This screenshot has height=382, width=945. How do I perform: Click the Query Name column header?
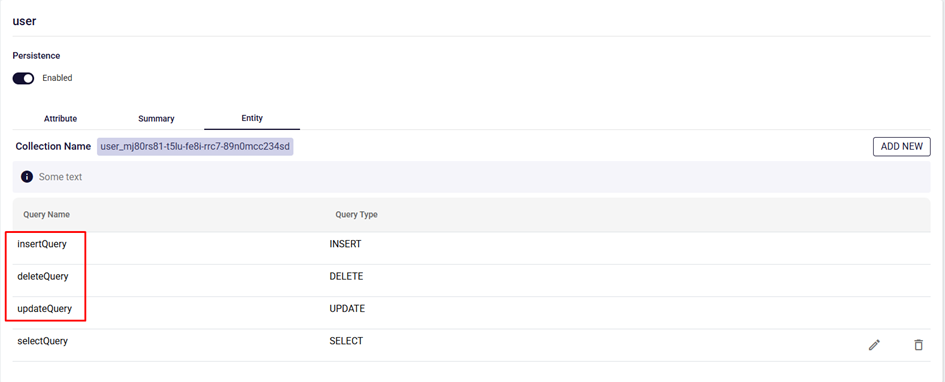[46, 214]
